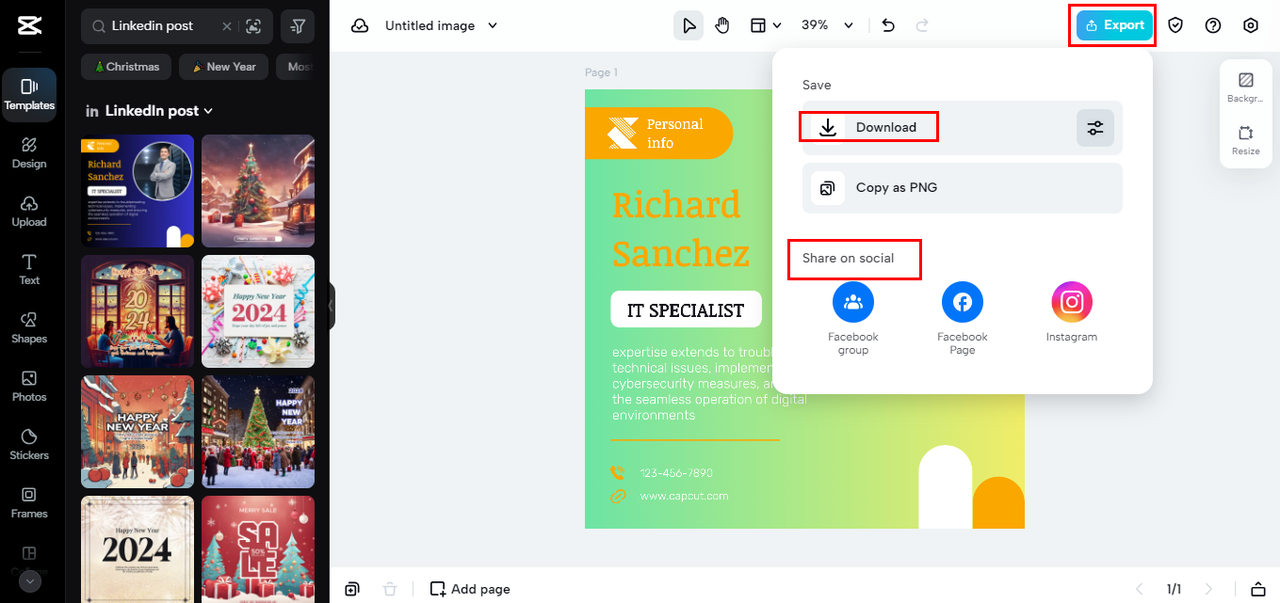The width and height of the screenshot is (1280, 603).
Task: Expand more sidebar tools with down chevron
Action: point(29,580)
